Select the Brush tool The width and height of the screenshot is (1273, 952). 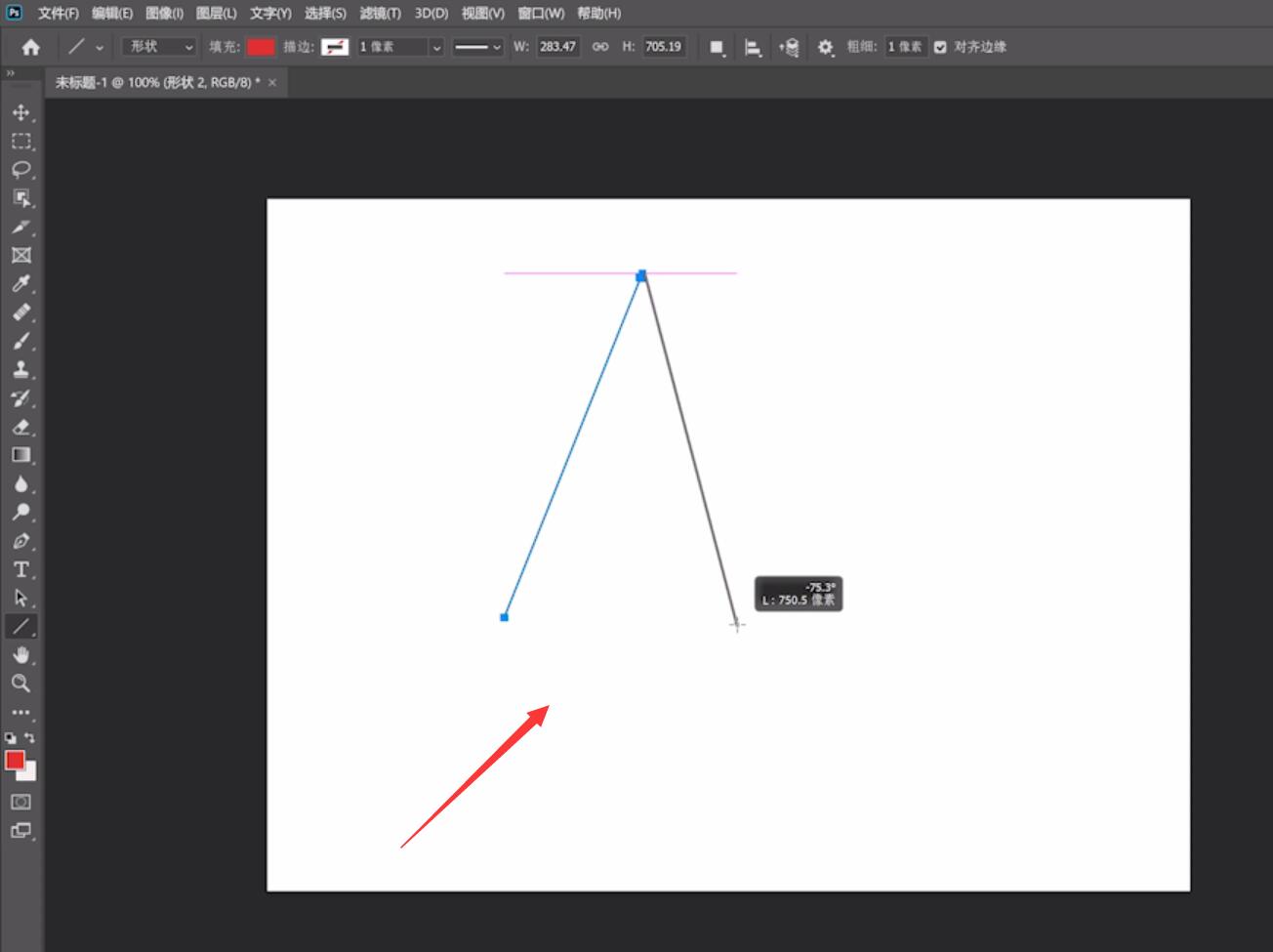pos(21,341)
